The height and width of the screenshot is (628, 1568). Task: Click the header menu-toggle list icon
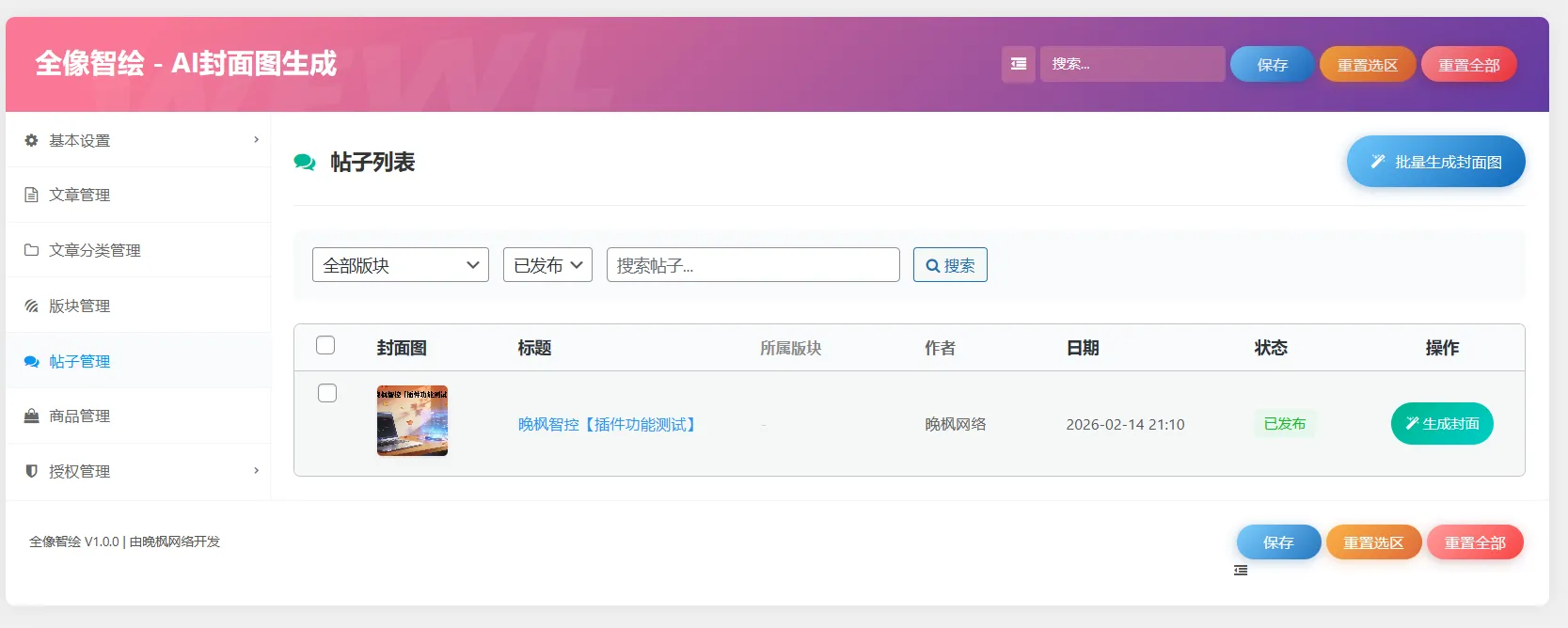[1018, 64]
